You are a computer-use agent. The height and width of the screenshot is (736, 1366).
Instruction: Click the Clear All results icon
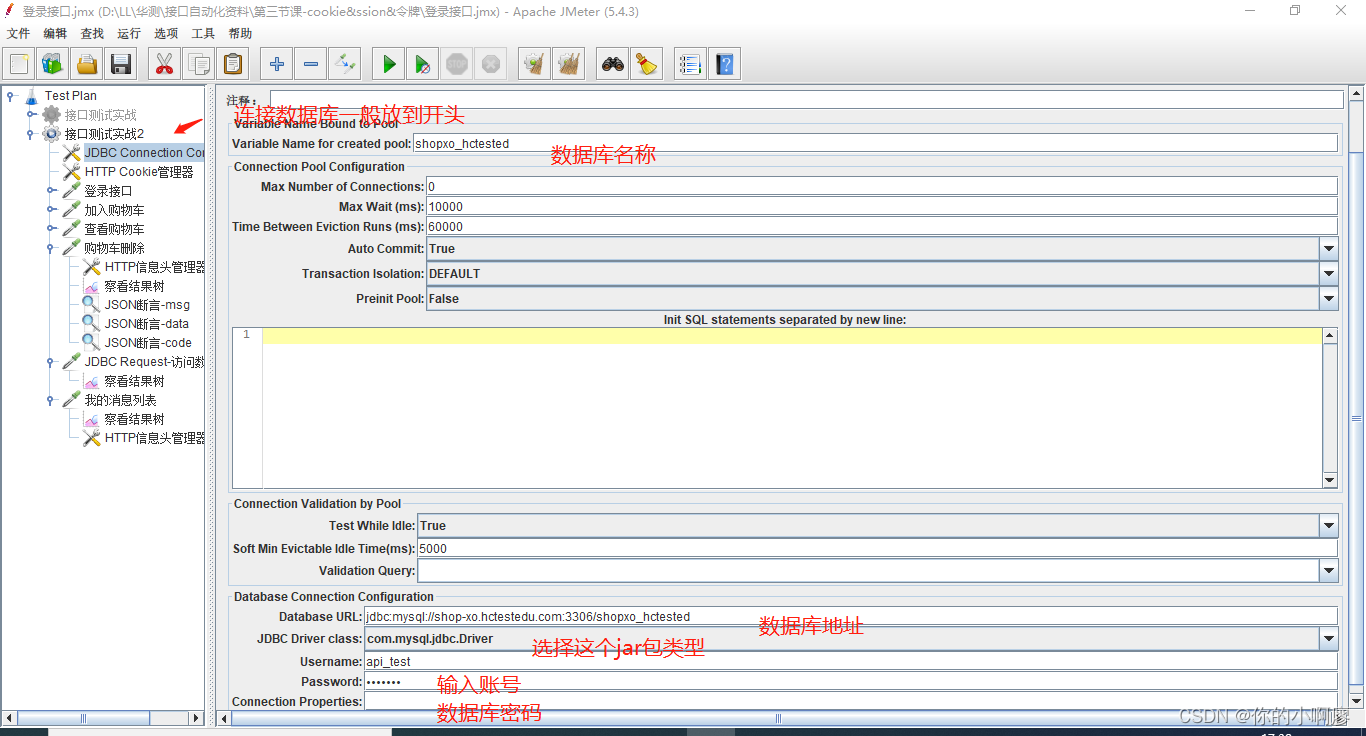pyautogui.click(x=569, y=65)
